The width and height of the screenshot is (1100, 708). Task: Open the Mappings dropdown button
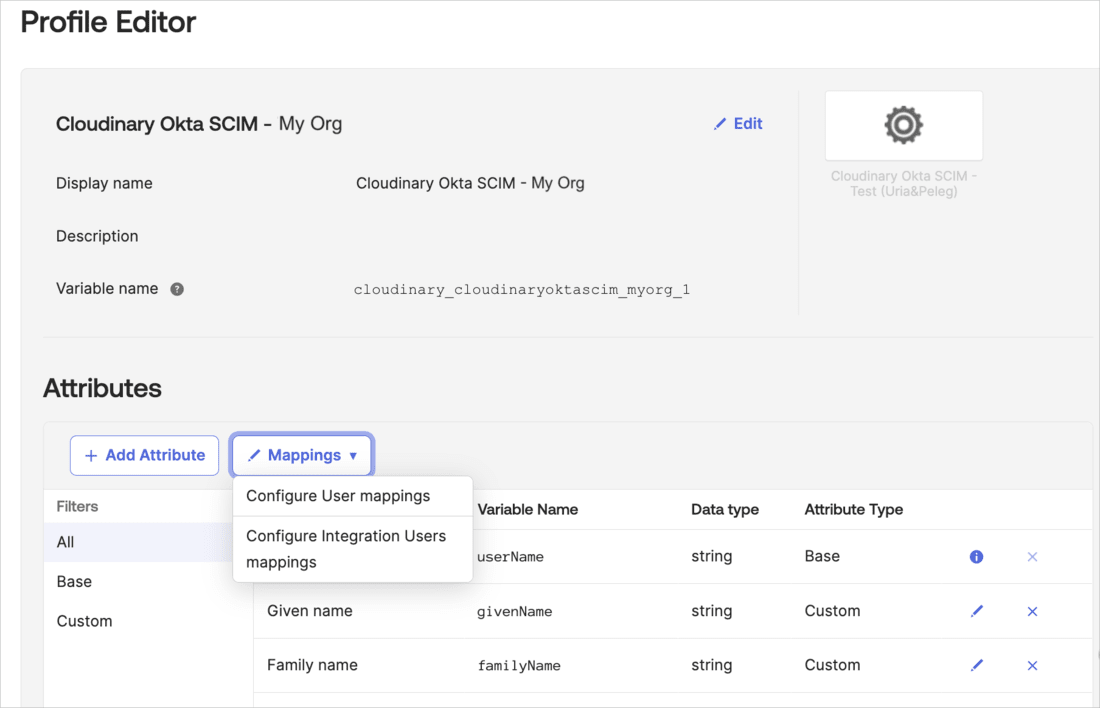[x=302, y=455]
